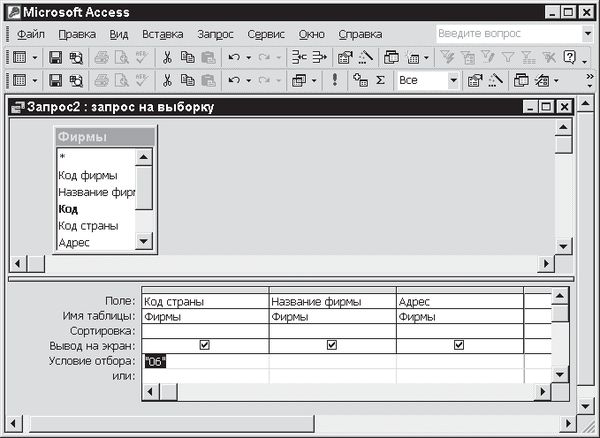Click the Totals (Σ) toolbar icon
This screenshot has height=438, width=600.
click(x=380, y=80)
